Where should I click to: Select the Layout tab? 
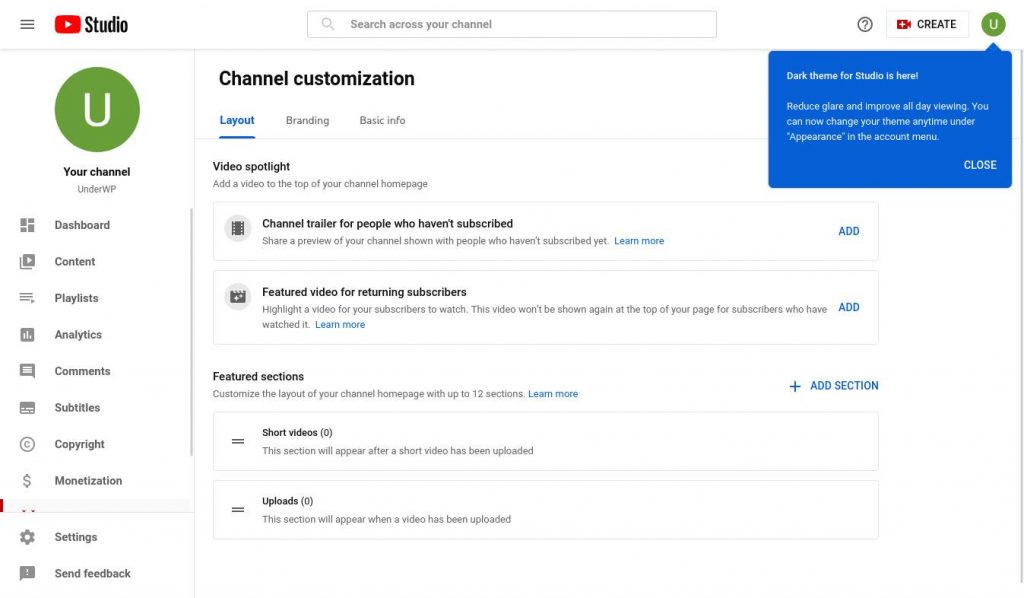(x=236, y=121)
